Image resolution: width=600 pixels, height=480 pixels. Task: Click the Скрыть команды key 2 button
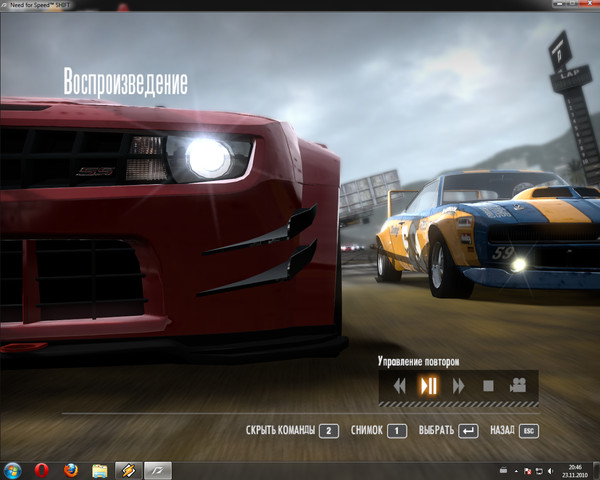pyautogui.click(x=329, y=431)
